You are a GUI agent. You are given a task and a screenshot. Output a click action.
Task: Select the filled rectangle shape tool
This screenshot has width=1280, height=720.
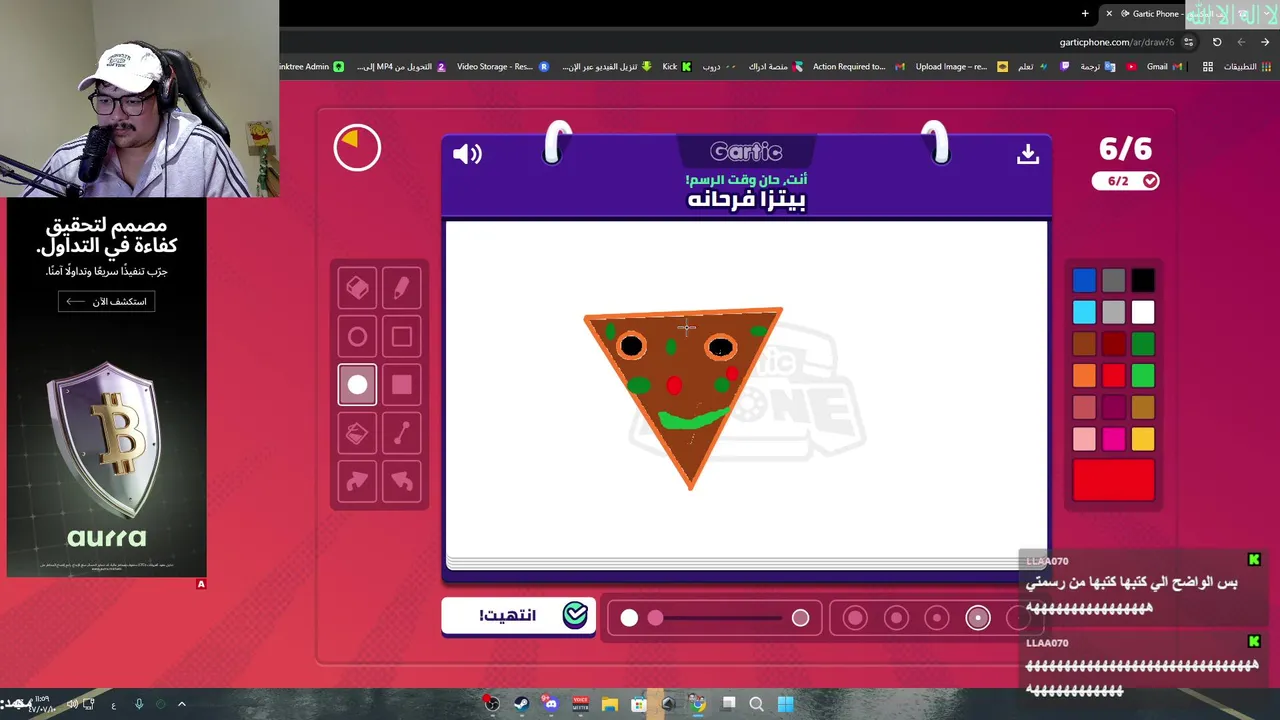coord(401,385)
